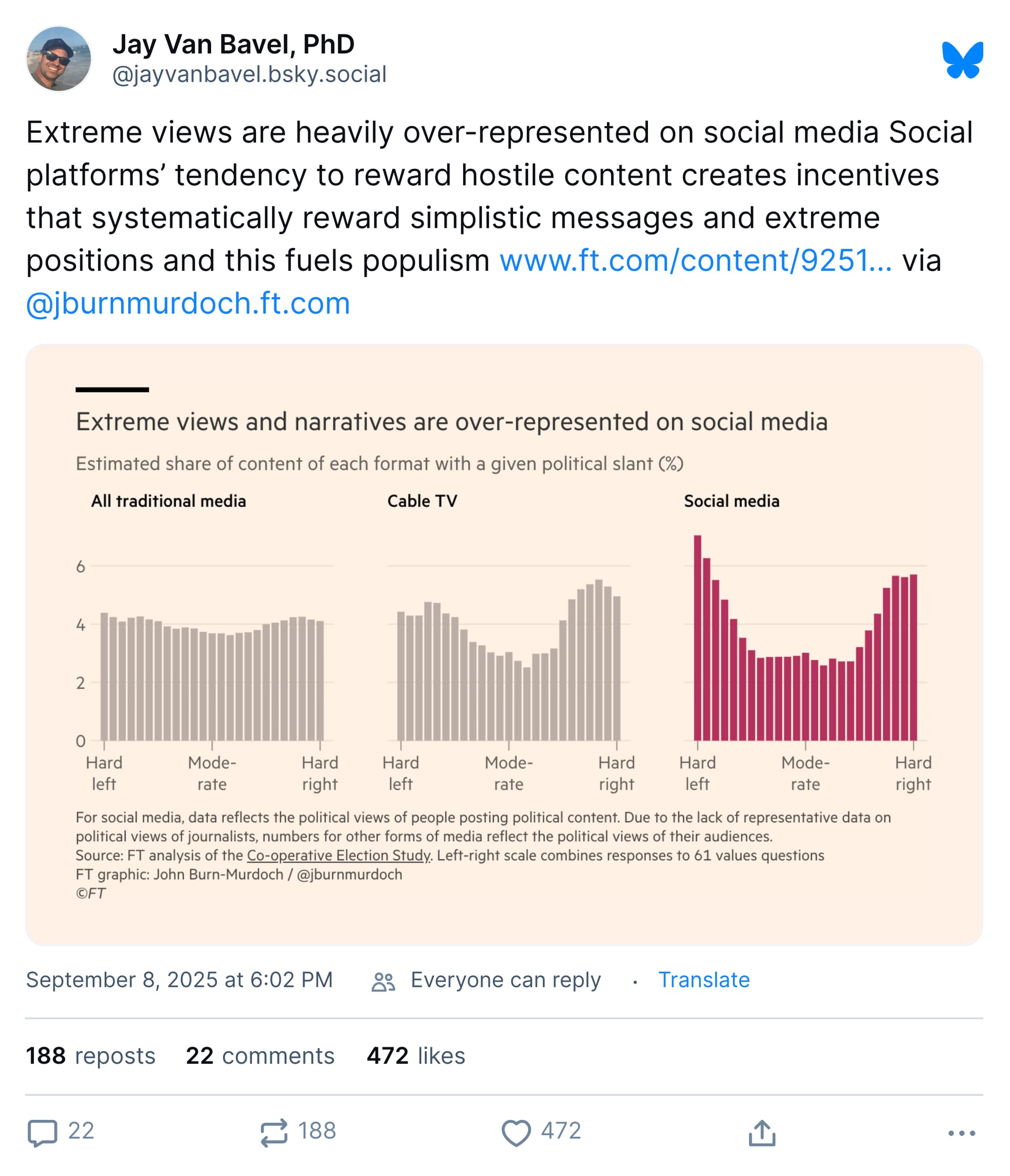Click the Bluesky butterfly logo
The width and height of the screenshot is (1010, 1176).
[x=963, y=60]
